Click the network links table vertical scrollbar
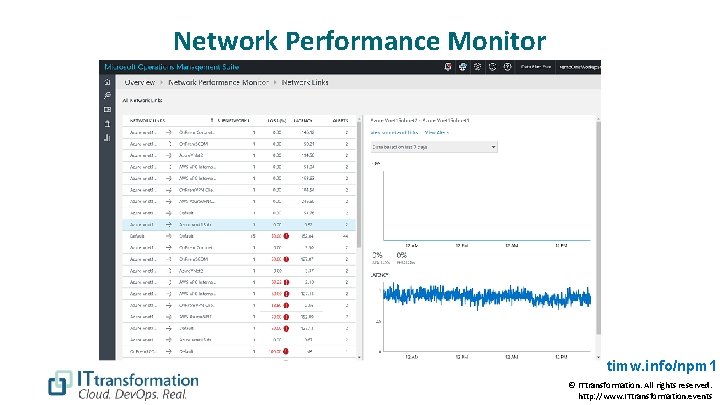This screenshot has height=405, width=720. tap(359, 184)
